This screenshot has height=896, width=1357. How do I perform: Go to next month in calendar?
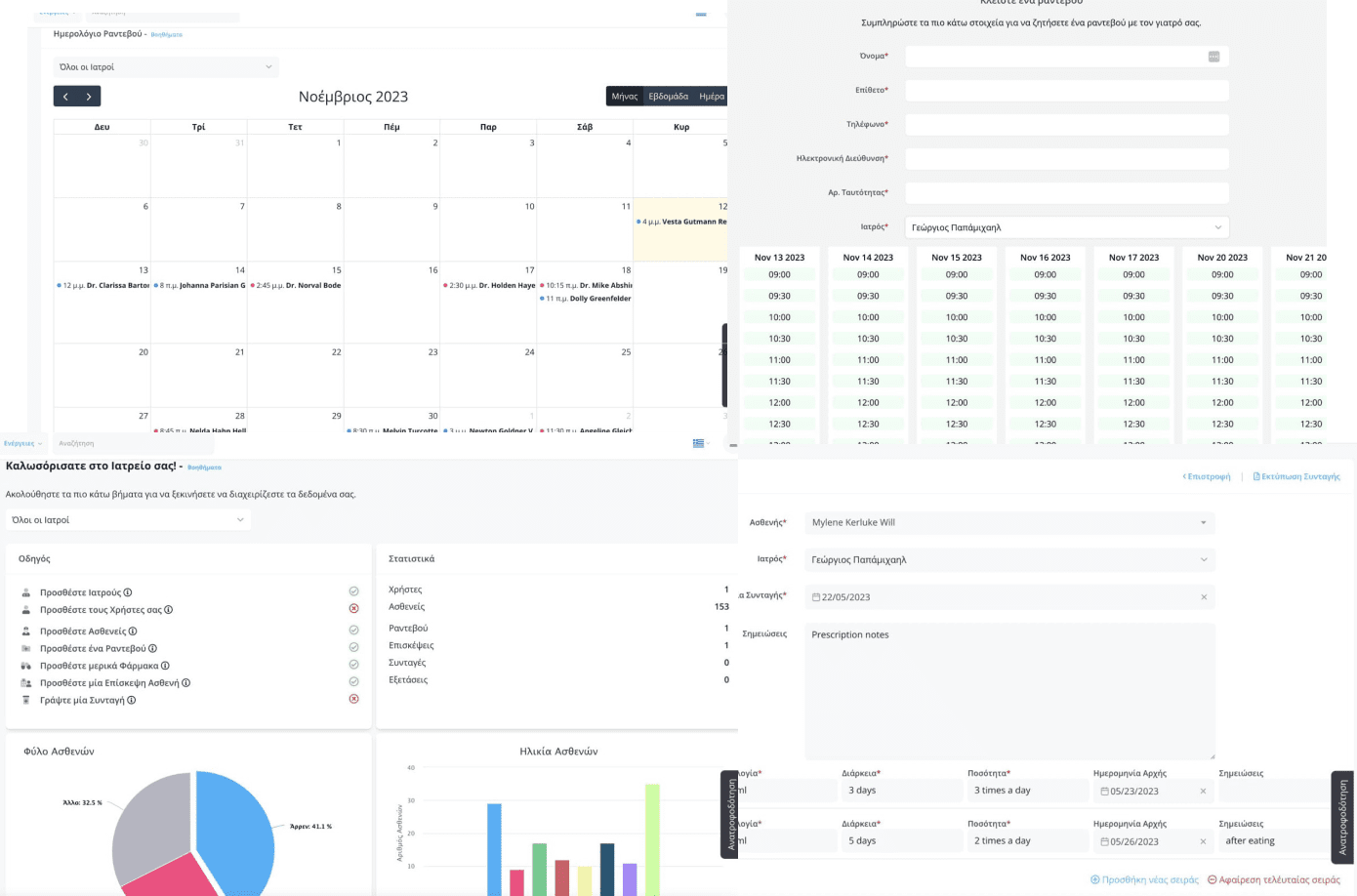click(x=89, y=97)
